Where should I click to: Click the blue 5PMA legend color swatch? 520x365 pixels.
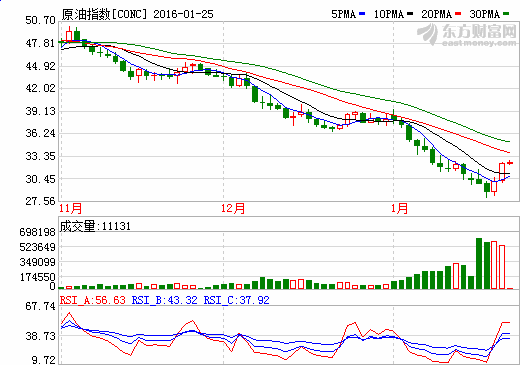point(362,14)
